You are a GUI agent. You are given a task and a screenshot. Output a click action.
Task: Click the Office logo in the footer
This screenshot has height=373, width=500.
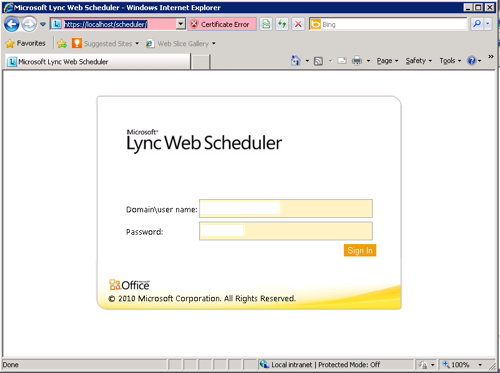[x=129, y=285]
